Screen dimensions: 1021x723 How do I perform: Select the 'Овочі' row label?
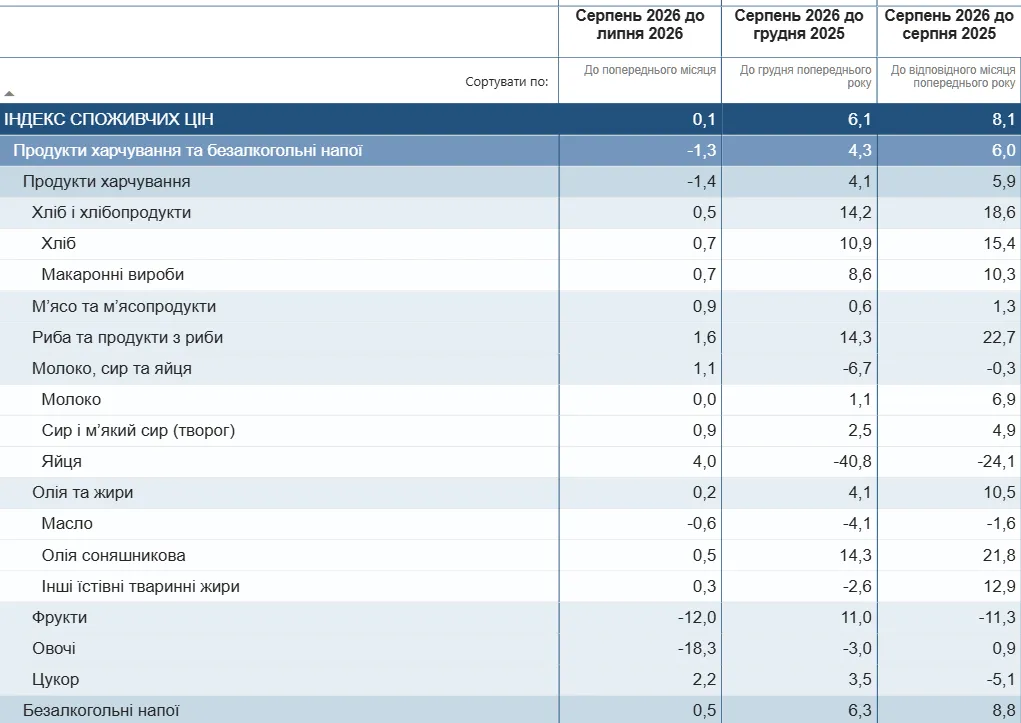point(54,649)
